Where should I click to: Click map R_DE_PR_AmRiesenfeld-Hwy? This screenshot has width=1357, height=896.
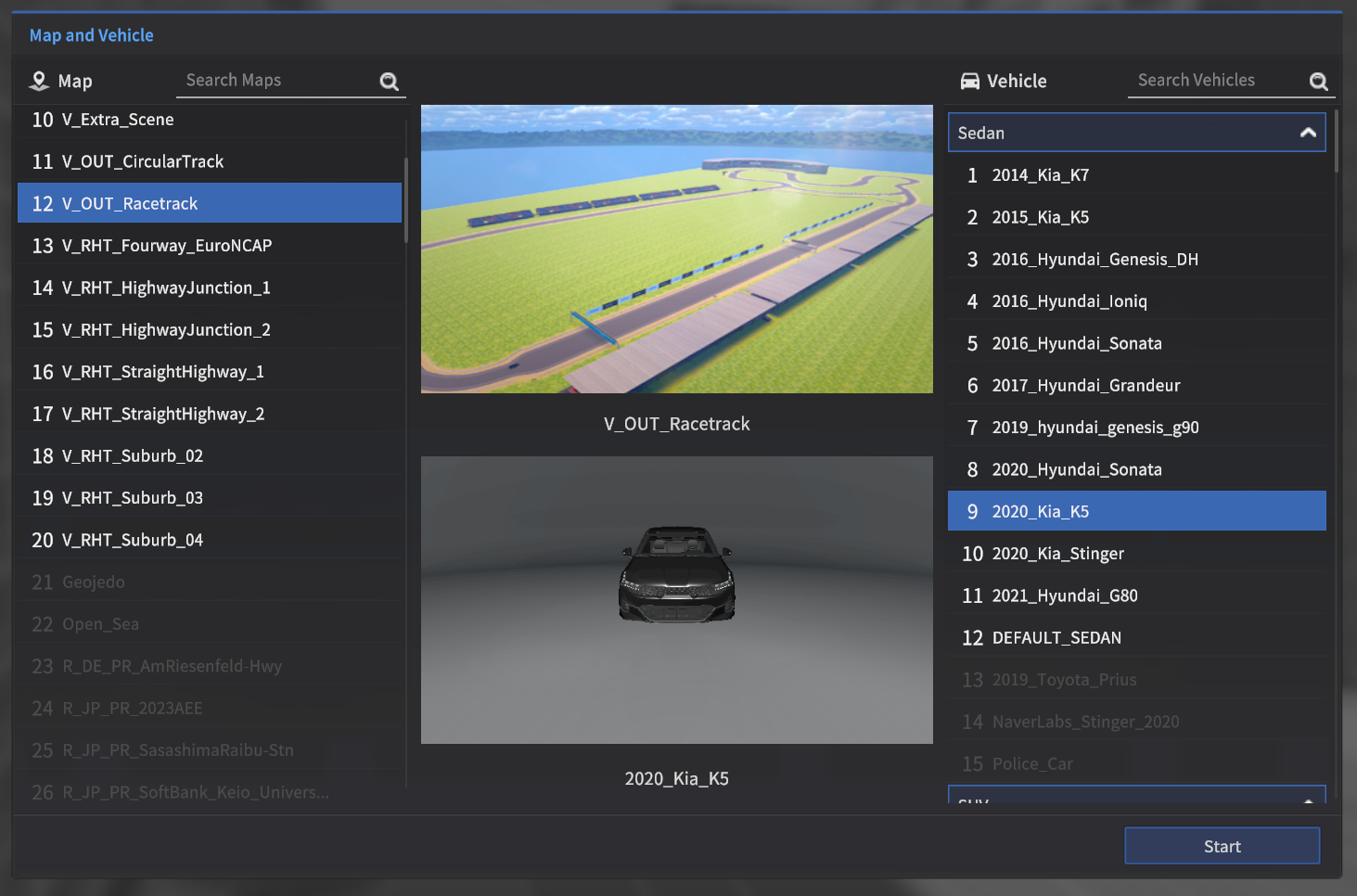pyautogui.click(x=210, y=666)
